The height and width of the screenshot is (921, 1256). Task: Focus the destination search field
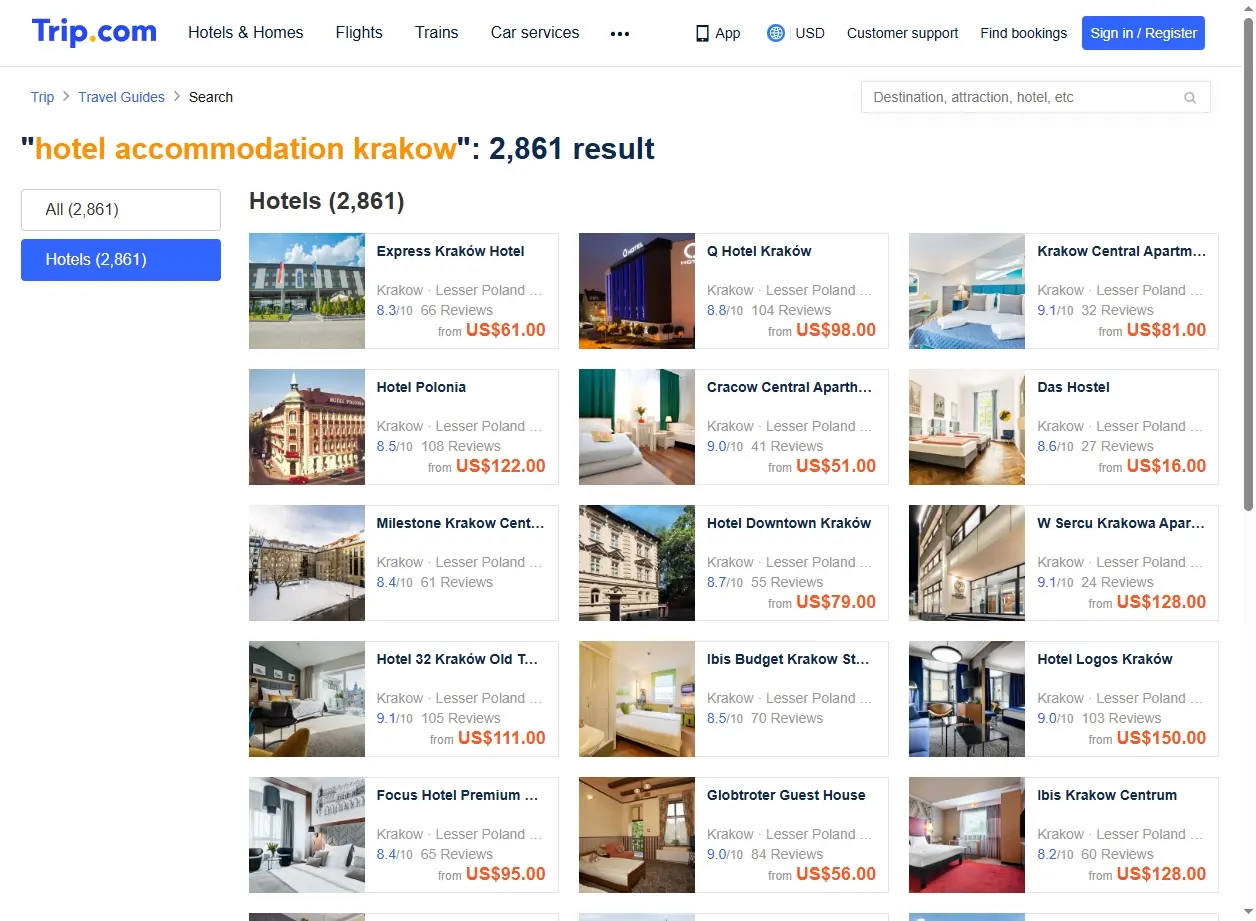(1035, 97)
